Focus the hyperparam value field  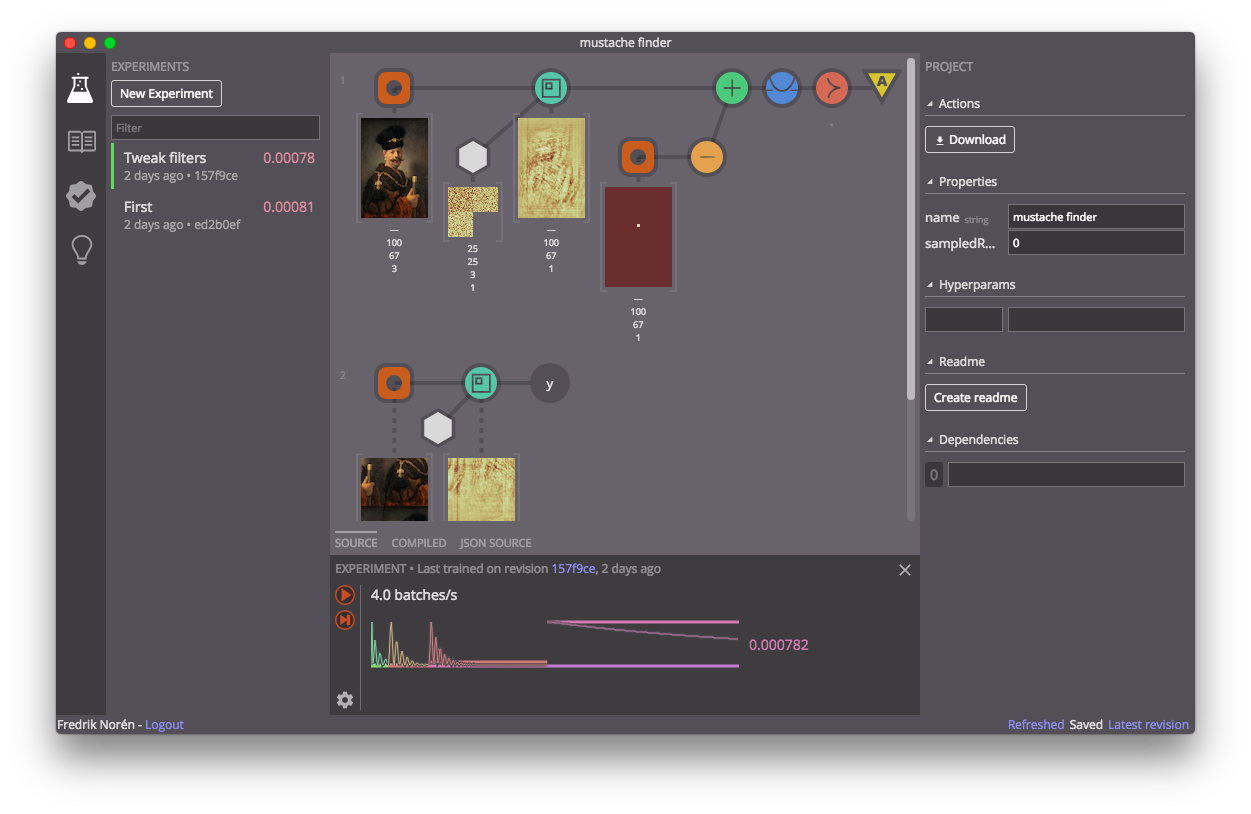(x=1096, y=320)
